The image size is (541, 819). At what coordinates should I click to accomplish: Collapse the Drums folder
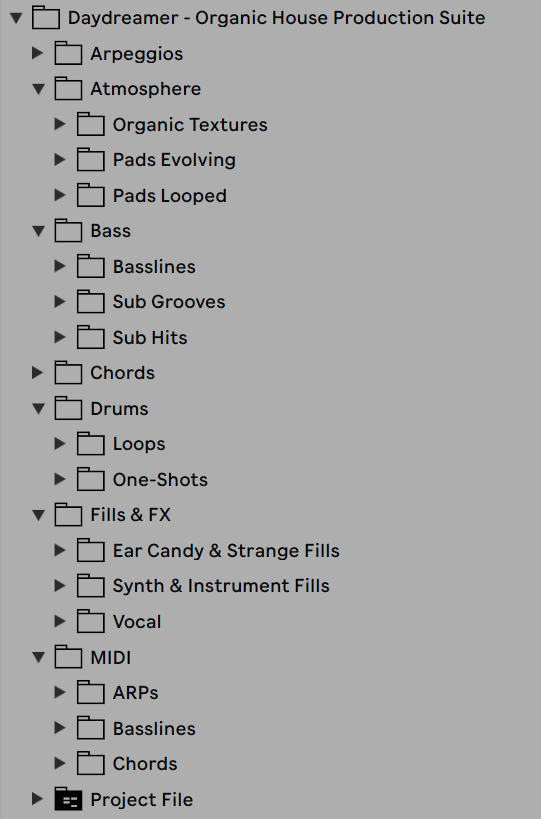pos(38,408)
